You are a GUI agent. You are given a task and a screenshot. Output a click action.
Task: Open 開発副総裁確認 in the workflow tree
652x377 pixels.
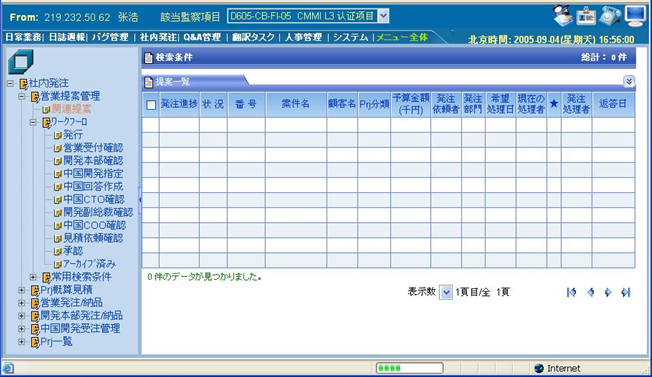click(98, 213)
